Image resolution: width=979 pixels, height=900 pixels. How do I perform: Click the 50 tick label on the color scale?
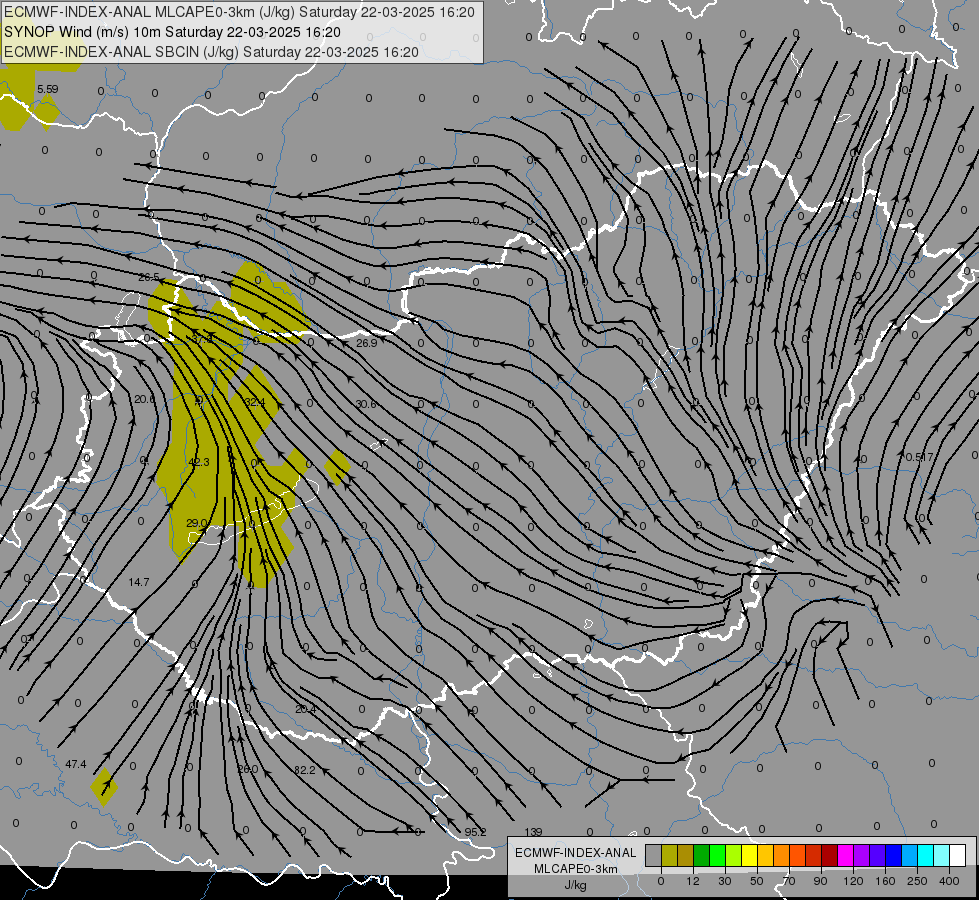click(757, 881)
